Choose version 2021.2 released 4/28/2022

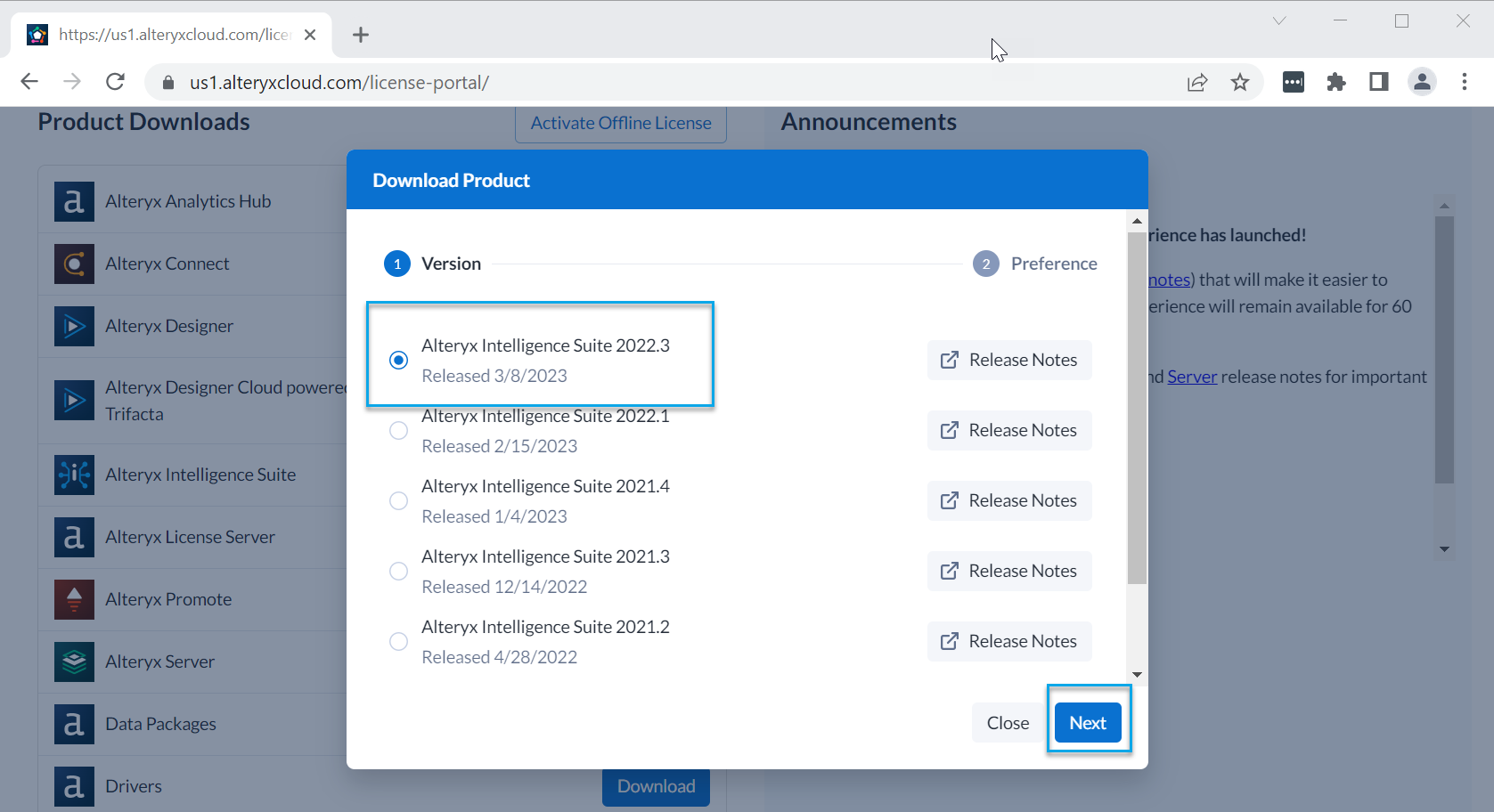coord(398,641)
